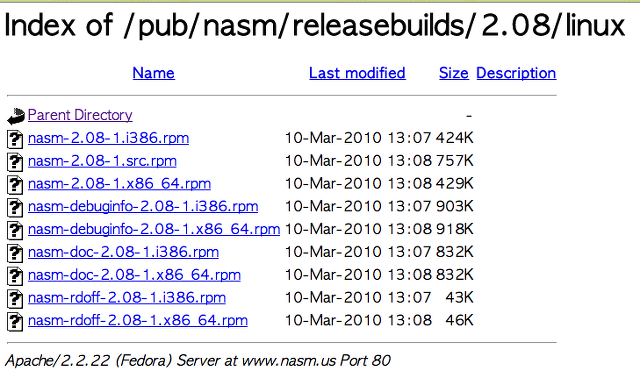Open the Parent Directory link
The width and height of the screenshot is (640, 378).
[80, 115]
